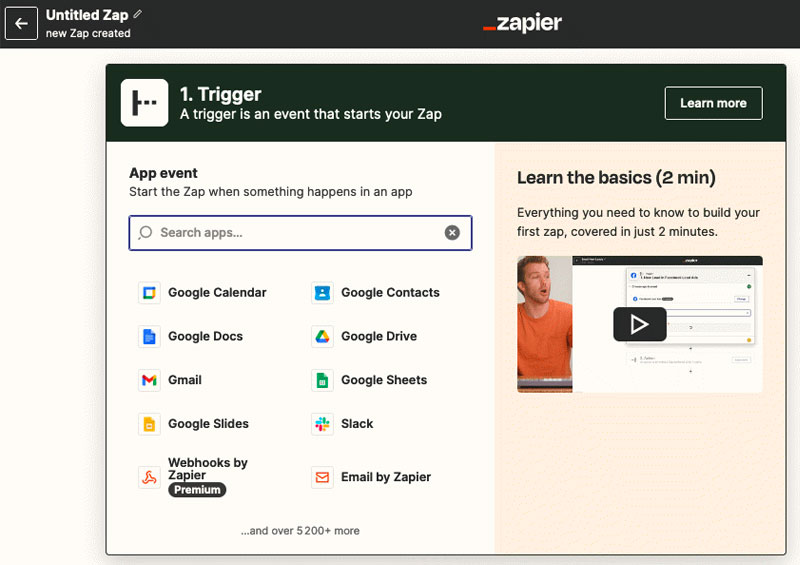Click Webhooks by Zapier text
Viewport: 800px width, 565px height.
(208, 469)
